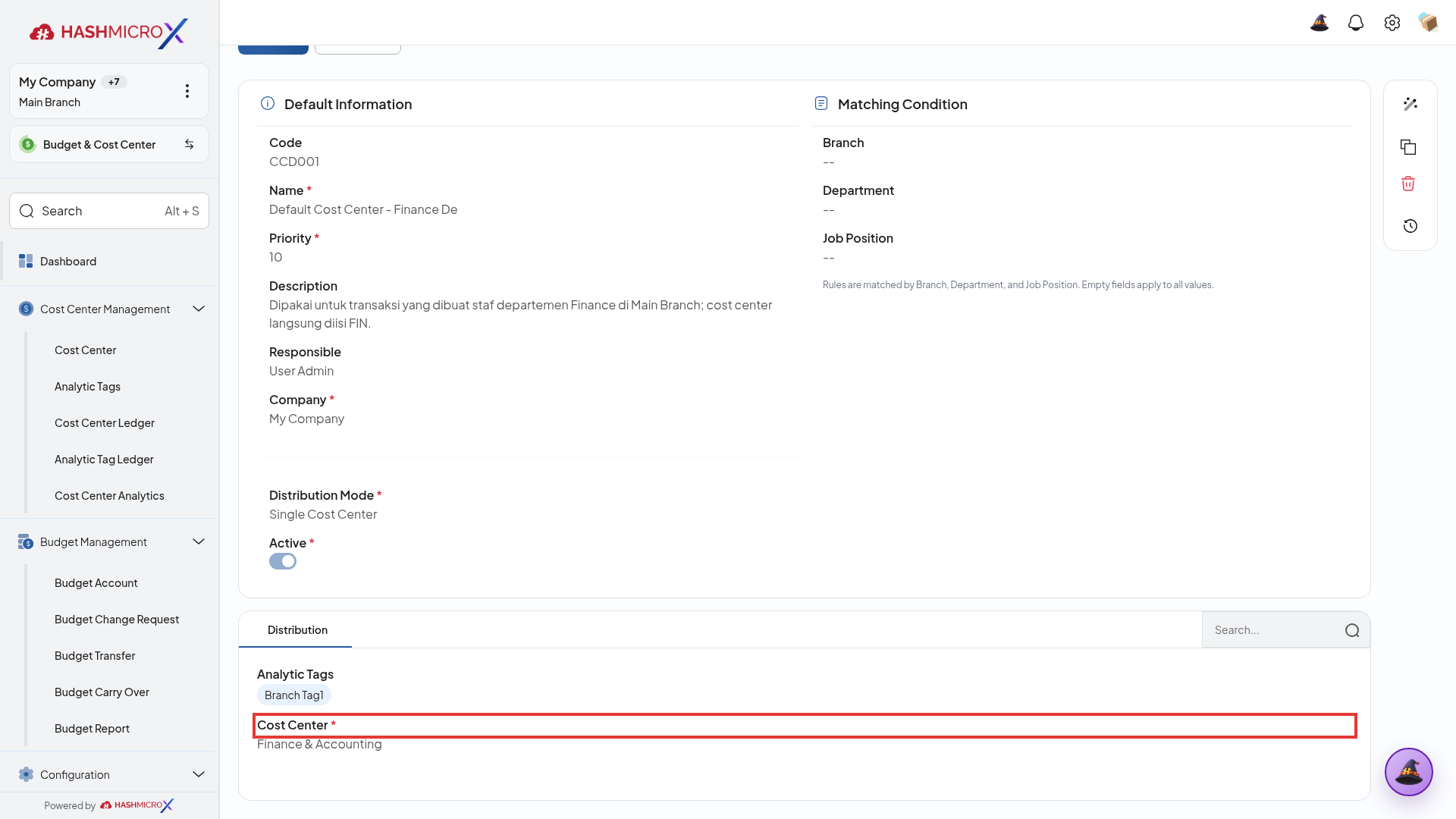Viewport: 1456px width, 819px height.
Task: Click the company three-dot menu
Action: click(x=187, y=91)
